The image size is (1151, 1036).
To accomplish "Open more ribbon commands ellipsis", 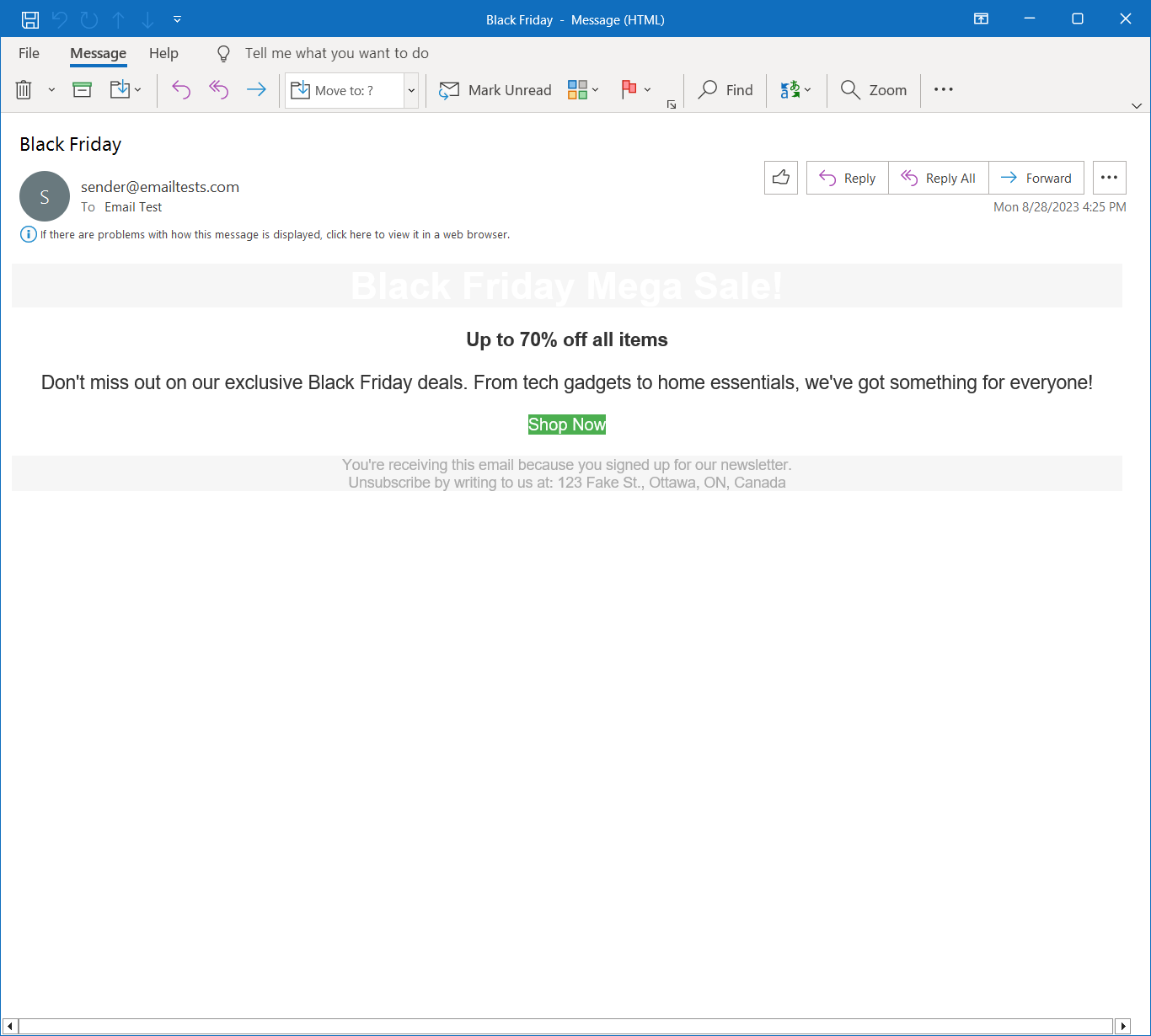I will [x=944, y=89].
